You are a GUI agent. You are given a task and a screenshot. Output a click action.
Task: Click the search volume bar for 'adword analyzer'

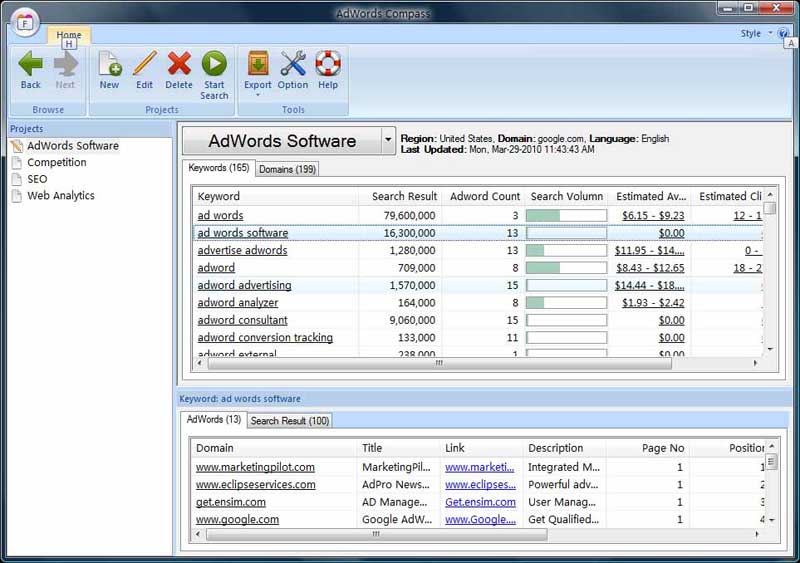coord(566,303)
